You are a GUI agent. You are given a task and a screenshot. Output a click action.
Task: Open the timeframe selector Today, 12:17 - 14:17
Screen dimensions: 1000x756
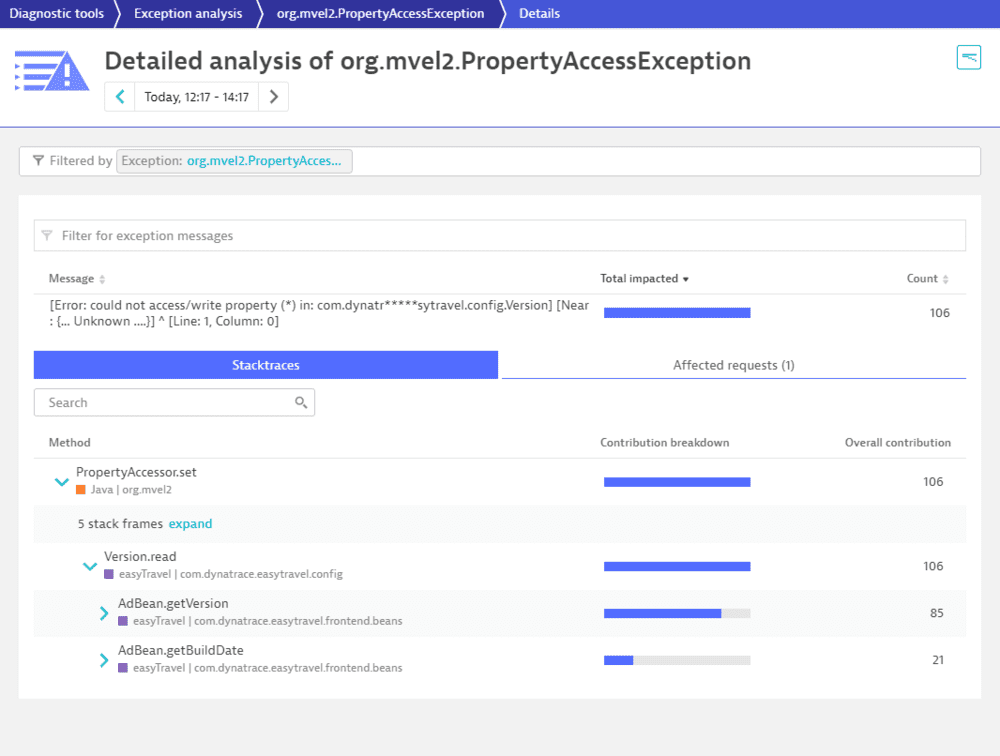[196, 97]
